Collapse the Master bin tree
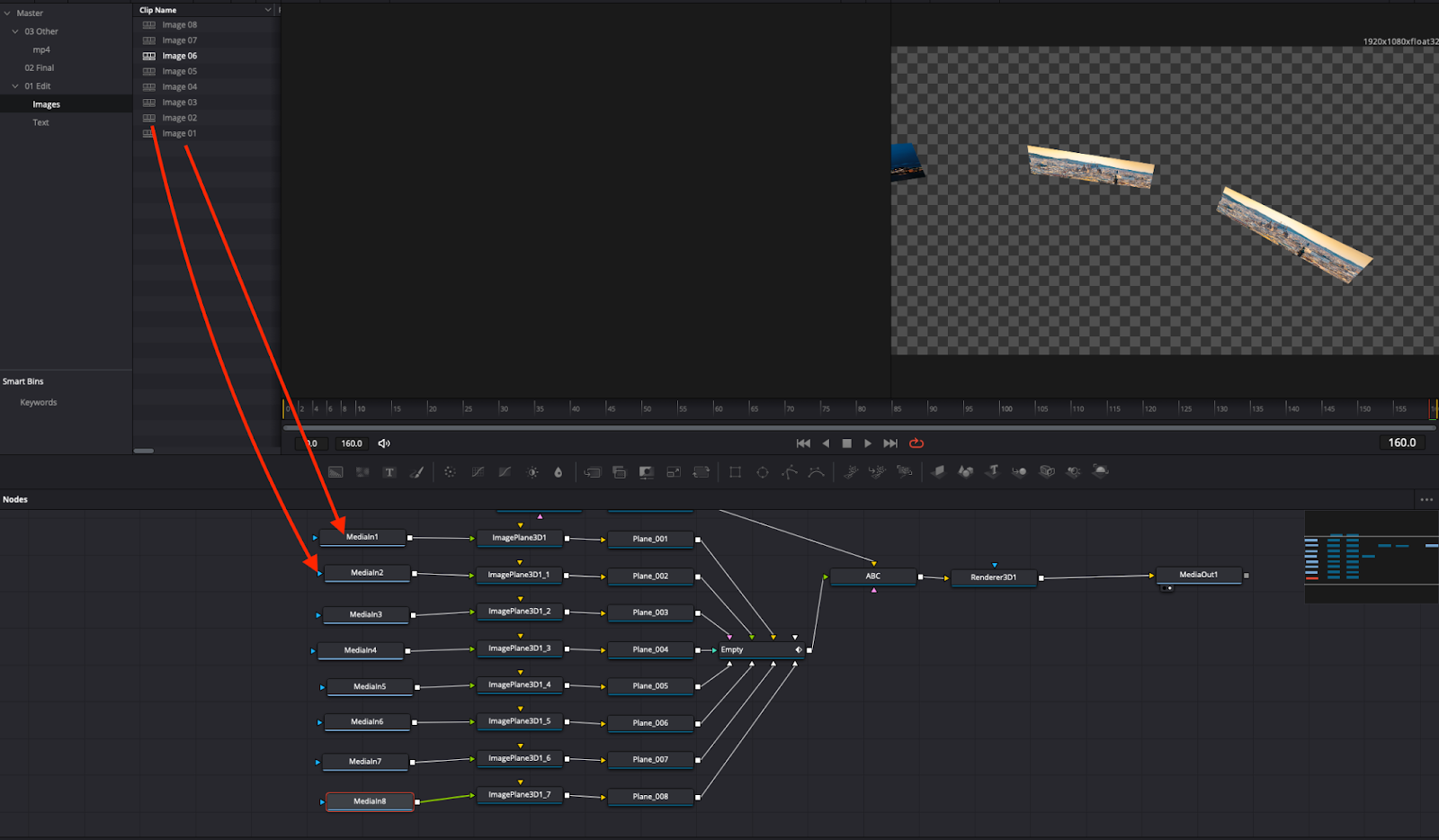This screenshot has height=840, width=1439. (7, 13)
